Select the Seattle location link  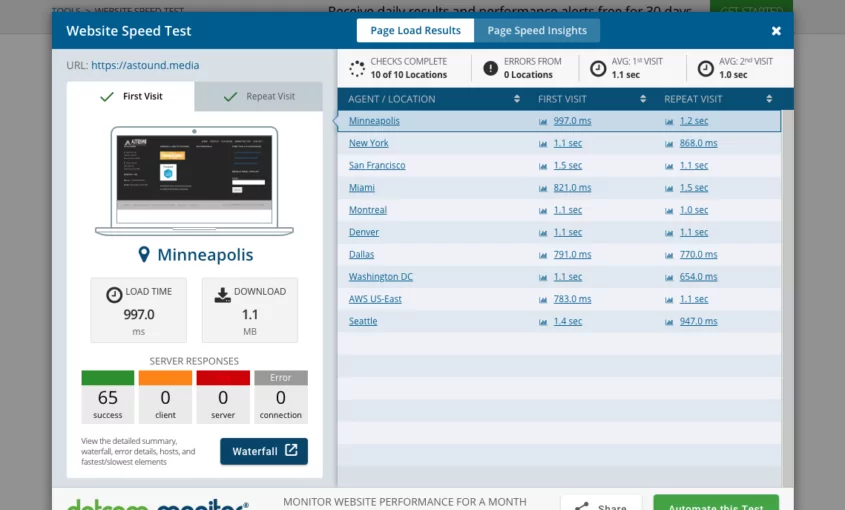click(x=363, y=321)
